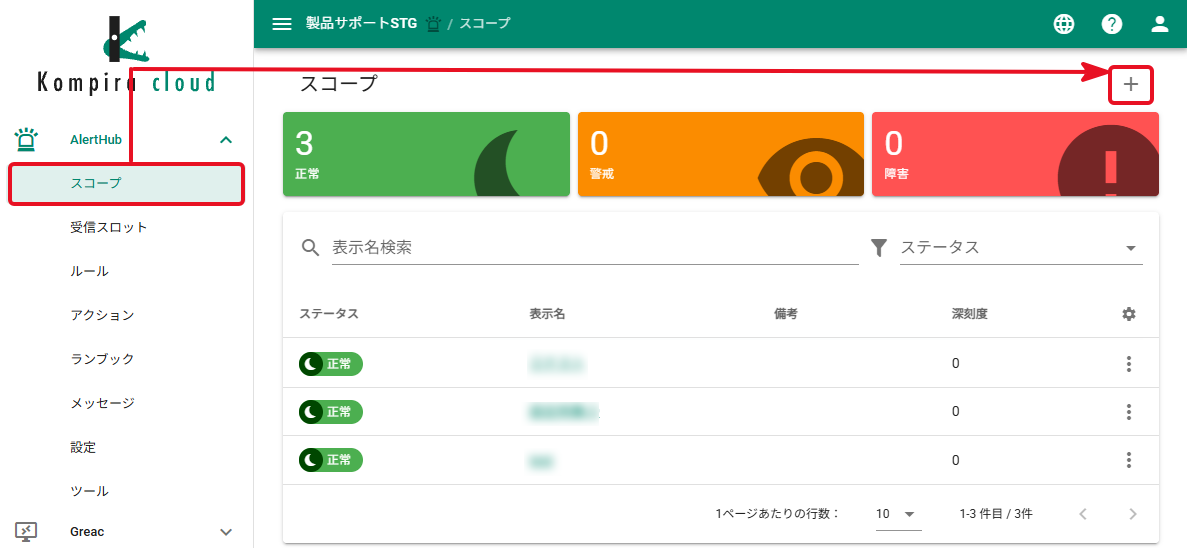Click the globe language icon

click(x=1064, y=24)
